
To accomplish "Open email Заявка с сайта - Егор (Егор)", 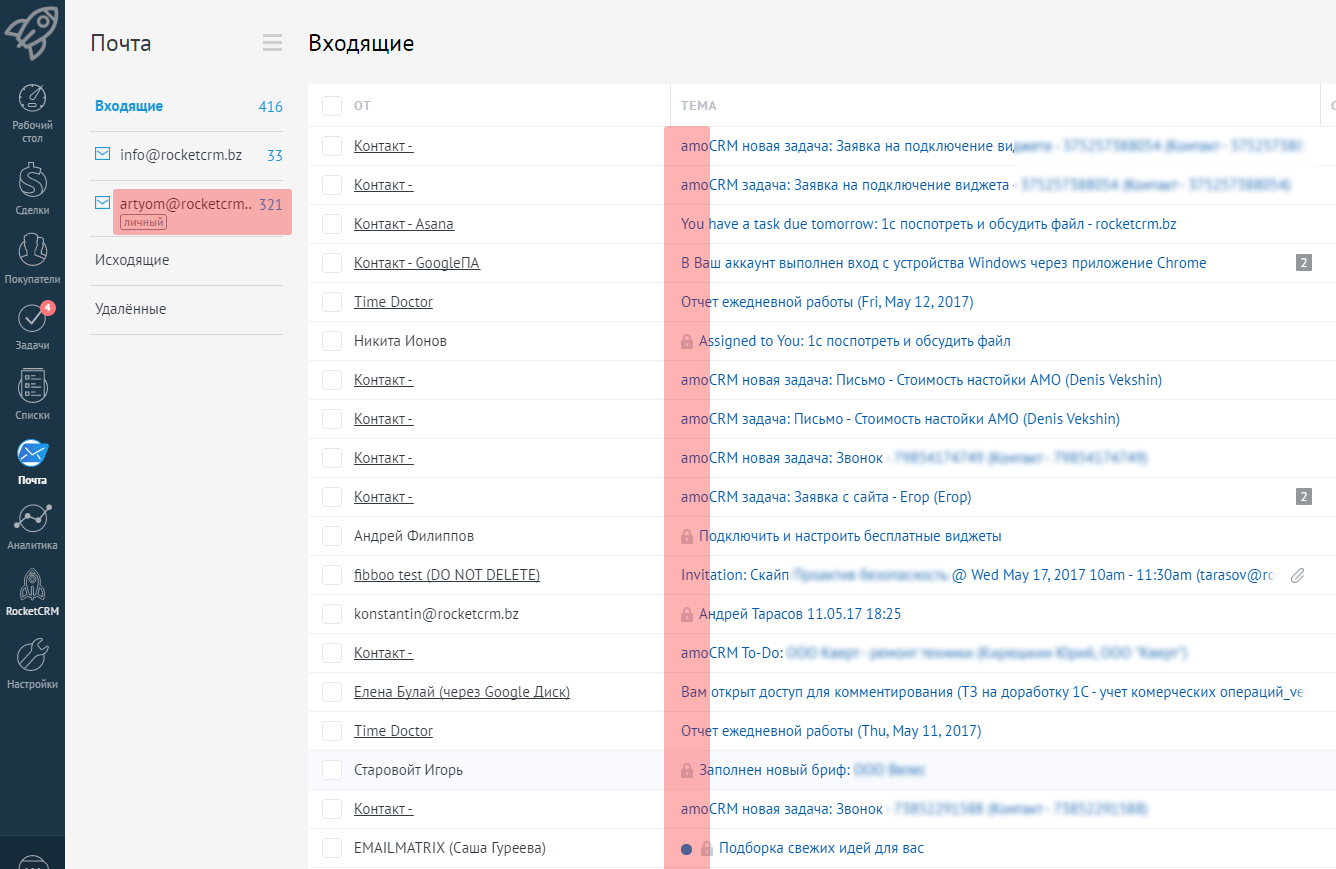I will click(x=826, y=497).
